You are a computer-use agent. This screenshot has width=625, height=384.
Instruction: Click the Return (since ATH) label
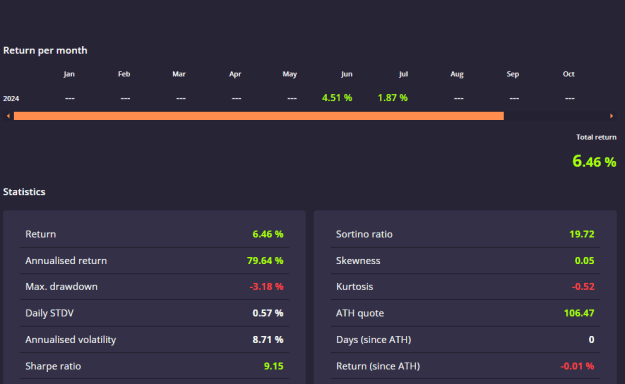coord(378,366)
